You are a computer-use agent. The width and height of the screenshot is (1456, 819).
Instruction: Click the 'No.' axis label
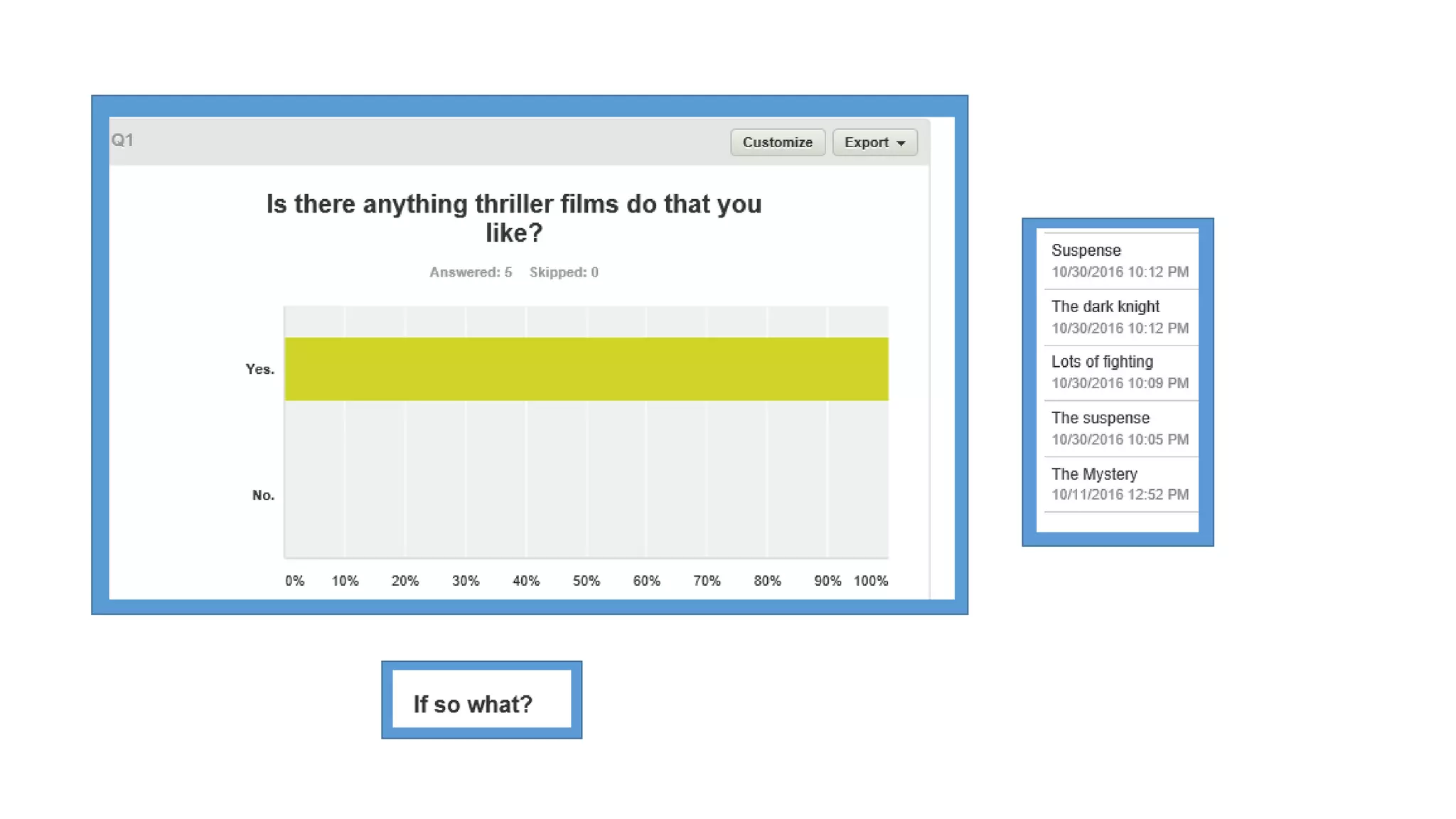pos(263,495)
